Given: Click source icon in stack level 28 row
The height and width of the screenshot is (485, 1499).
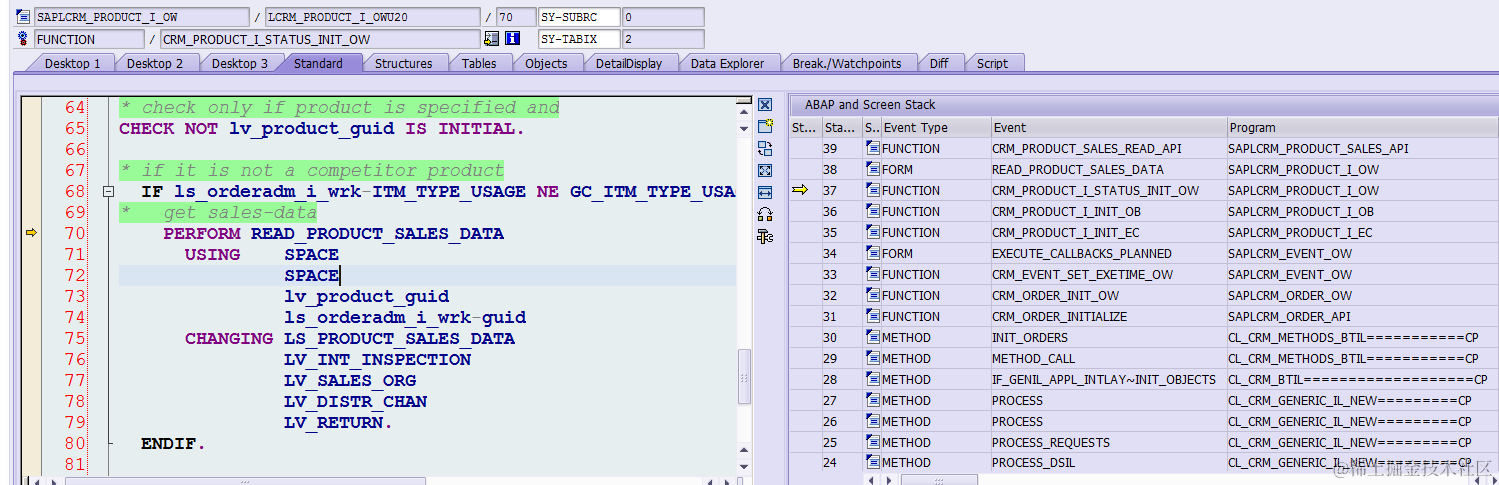Looking at the screenshot, I should pyautogui.click(x=873, y=380).
